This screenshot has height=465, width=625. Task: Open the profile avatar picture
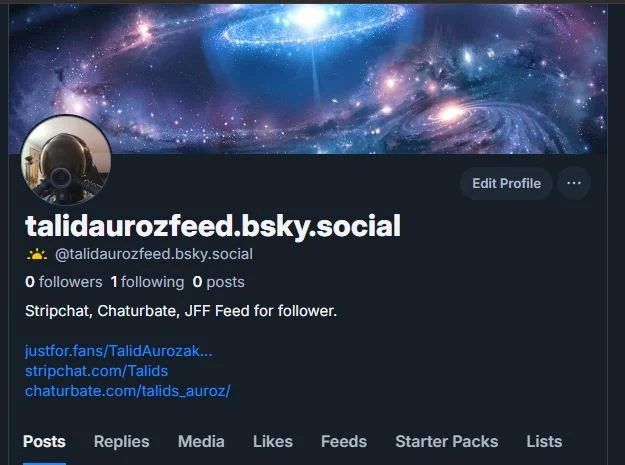[66, 160]
